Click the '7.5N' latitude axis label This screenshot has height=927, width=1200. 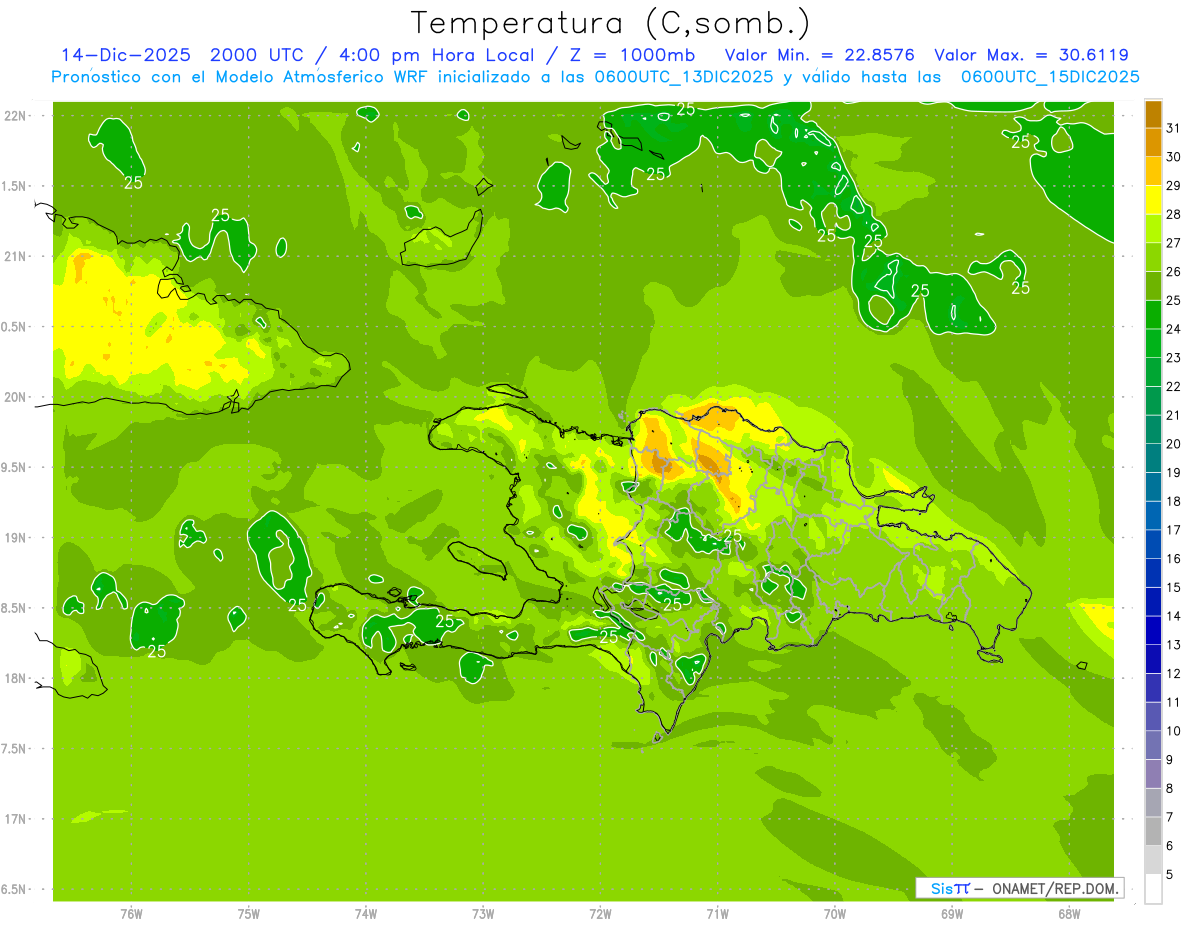(x=15, y=748)
